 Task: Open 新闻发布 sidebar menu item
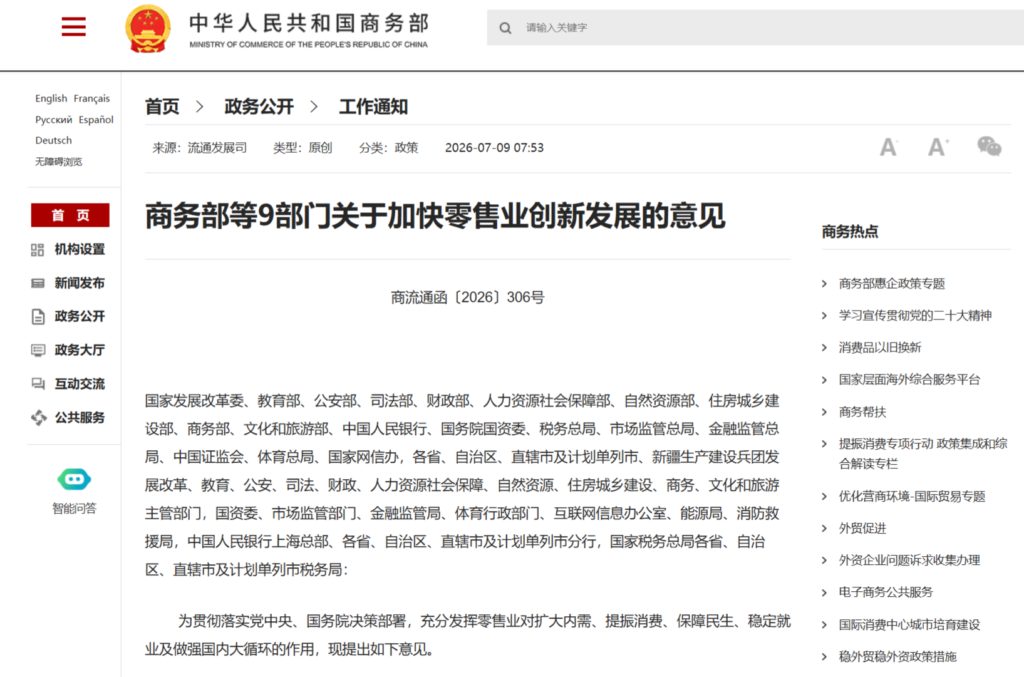[79, 283]
